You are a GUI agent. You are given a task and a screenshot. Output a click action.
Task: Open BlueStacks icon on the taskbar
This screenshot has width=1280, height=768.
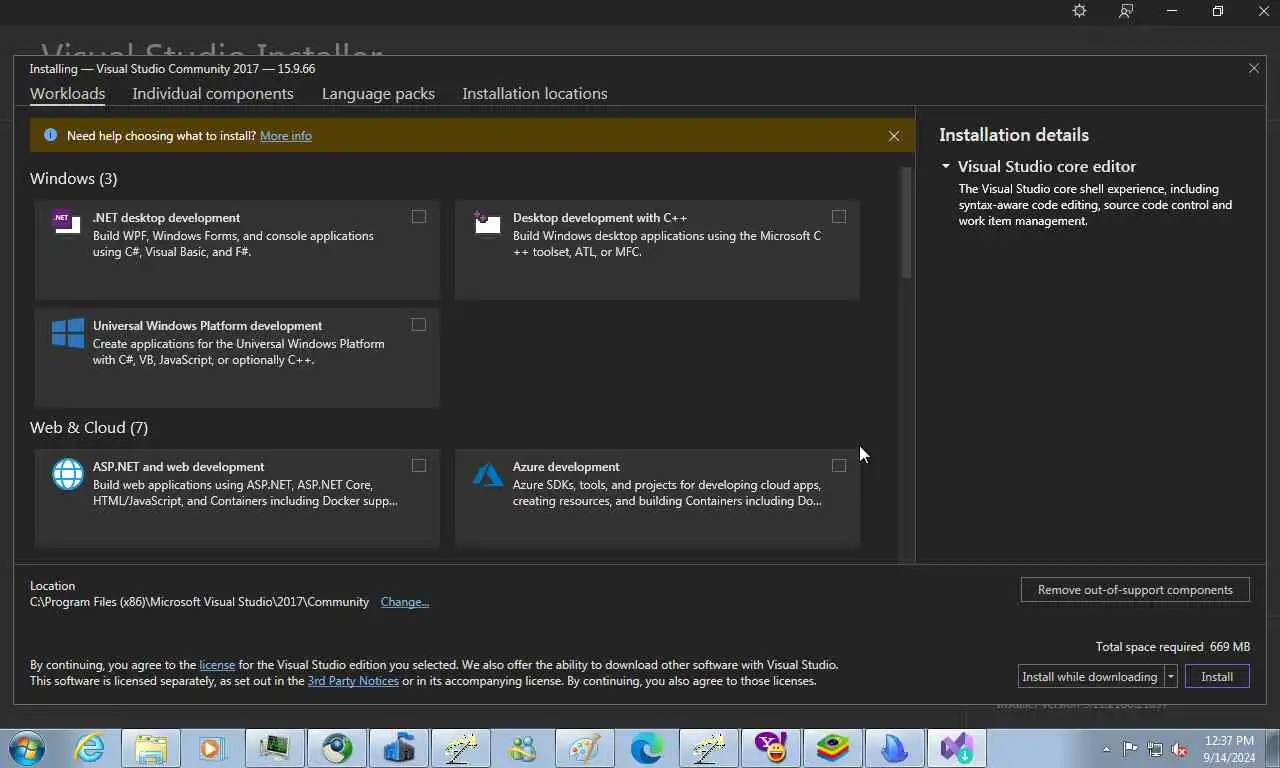tap(832, 748)
